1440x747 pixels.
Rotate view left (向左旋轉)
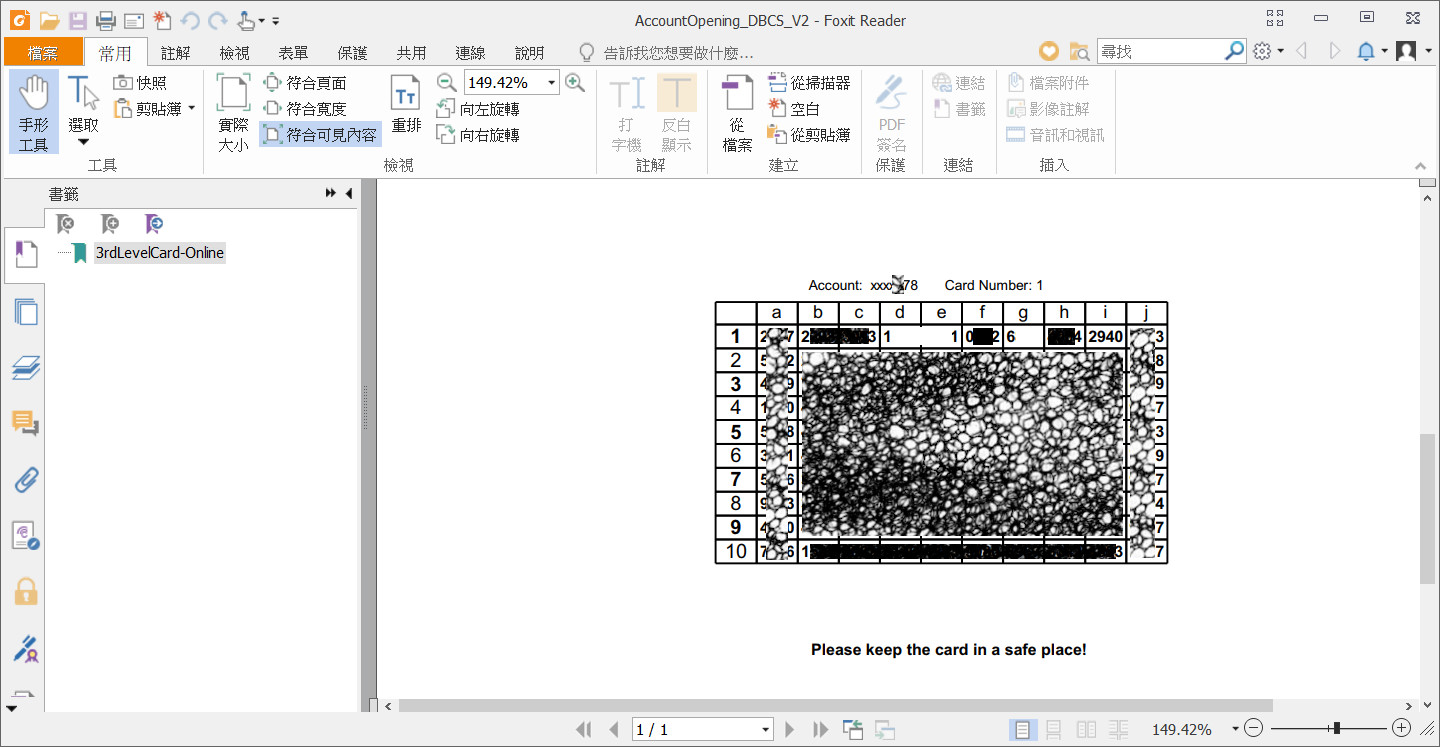(x=479, y=109)
